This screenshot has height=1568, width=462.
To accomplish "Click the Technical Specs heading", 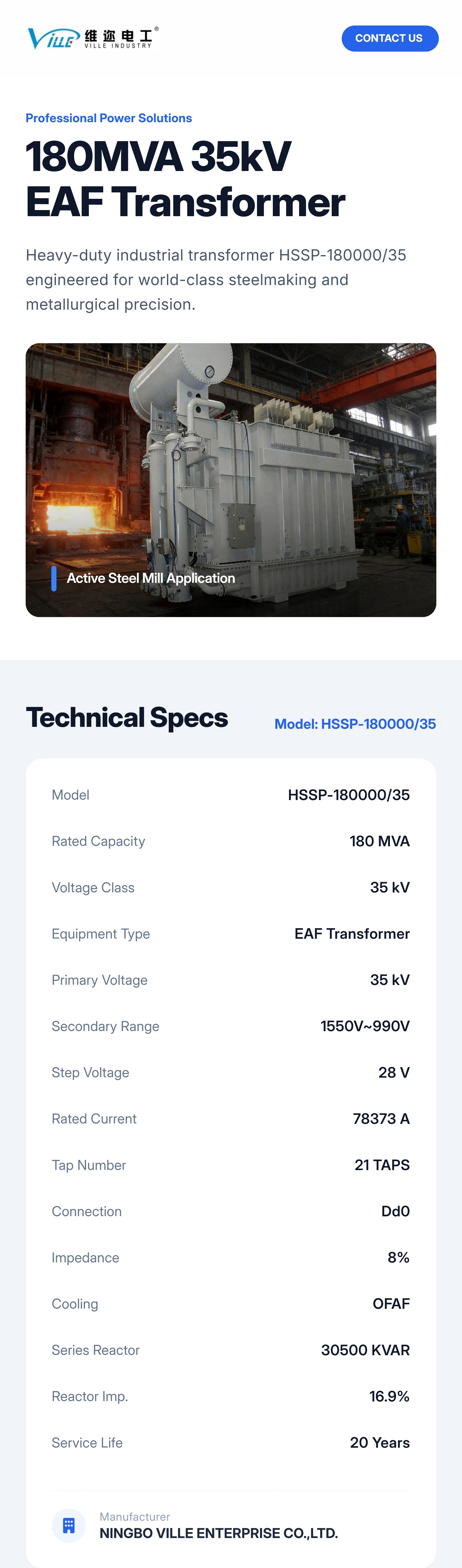I will (127, 718).
